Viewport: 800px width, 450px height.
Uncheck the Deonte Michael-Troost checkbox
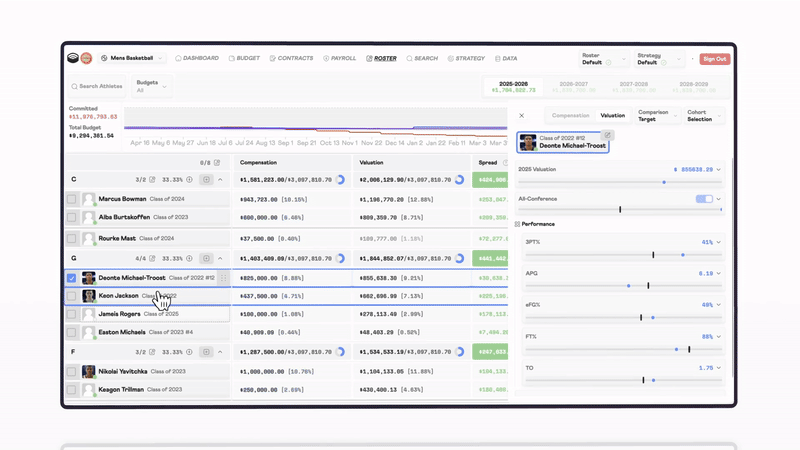[x=72, y=278]
